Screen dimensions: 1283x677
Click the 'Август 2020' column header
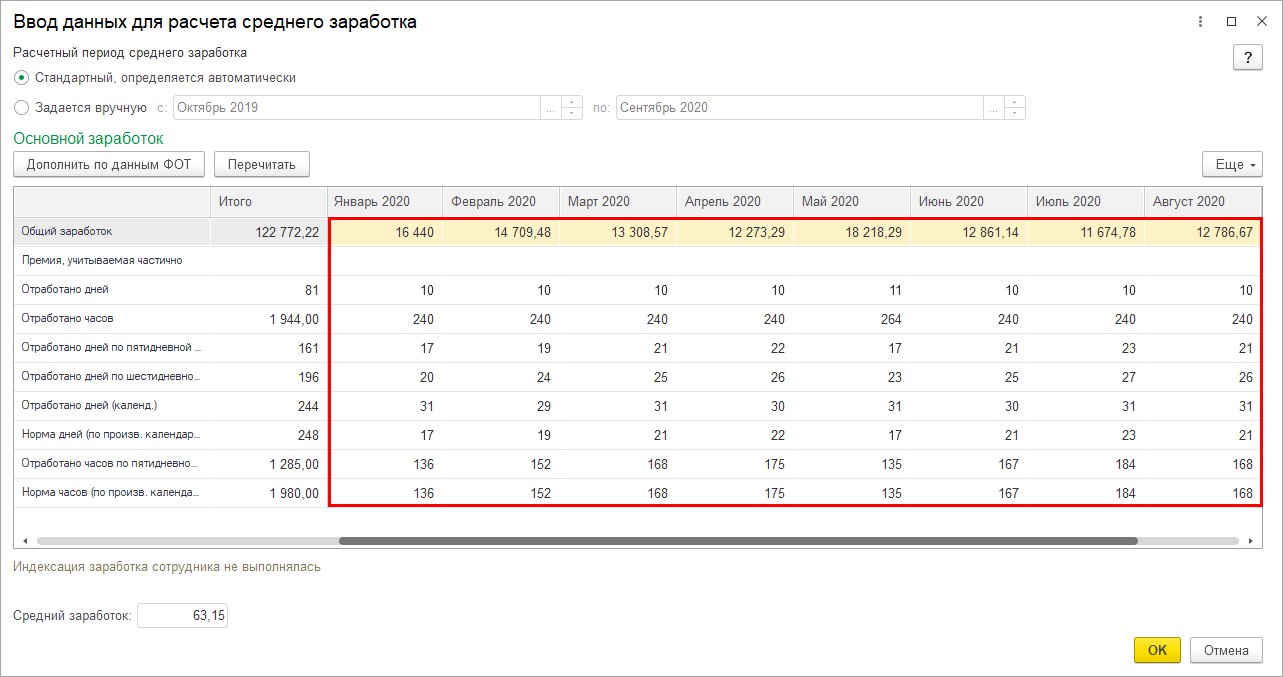pos(1204,201)
